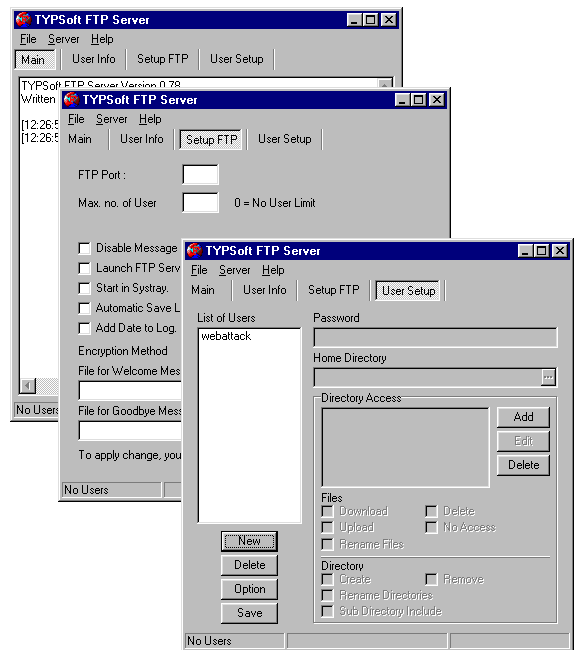
Task: Click Delete button below List of Users
Action: click(249, 565)
